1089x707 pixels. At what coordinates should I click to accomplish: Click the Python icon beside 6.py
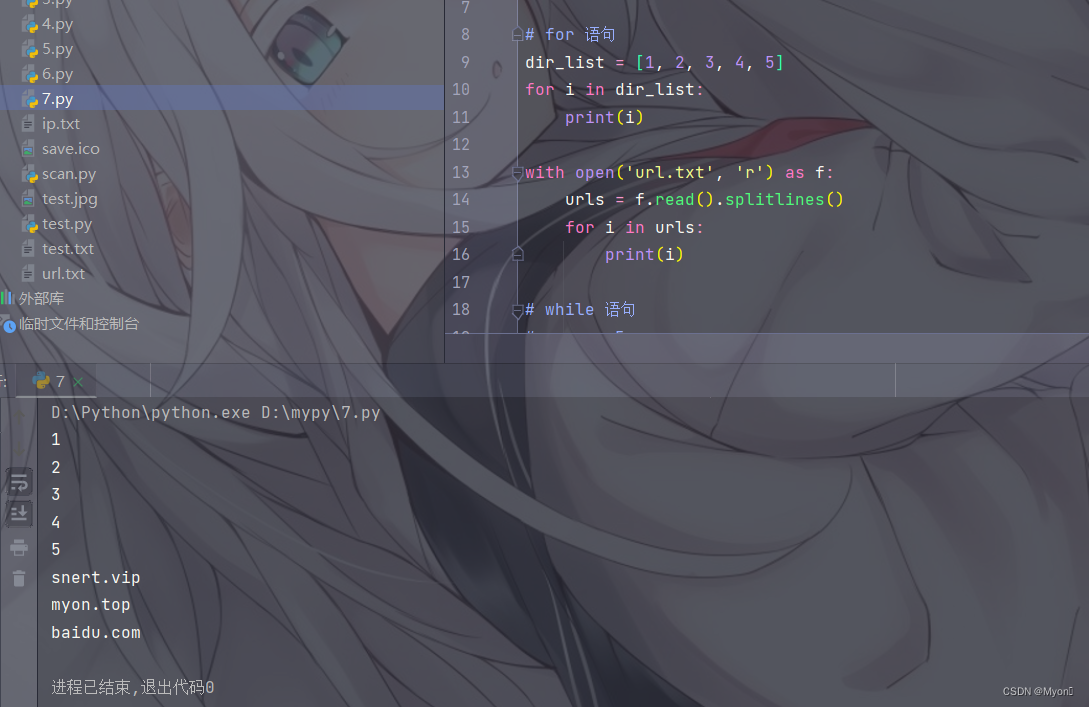[29, 74]
